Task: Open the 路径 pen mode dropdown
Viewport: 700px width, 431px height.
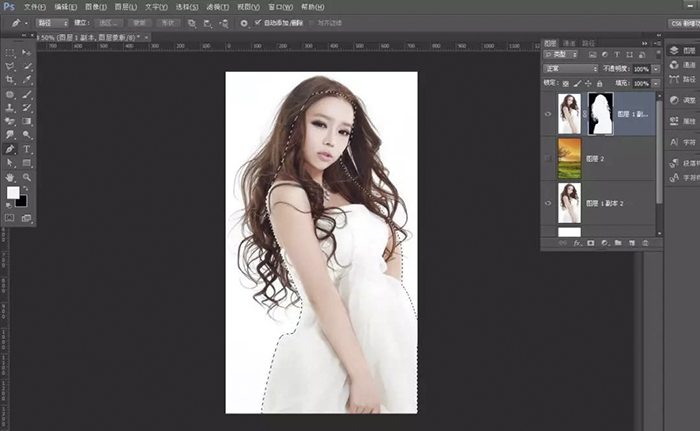Action: (51, 22)
